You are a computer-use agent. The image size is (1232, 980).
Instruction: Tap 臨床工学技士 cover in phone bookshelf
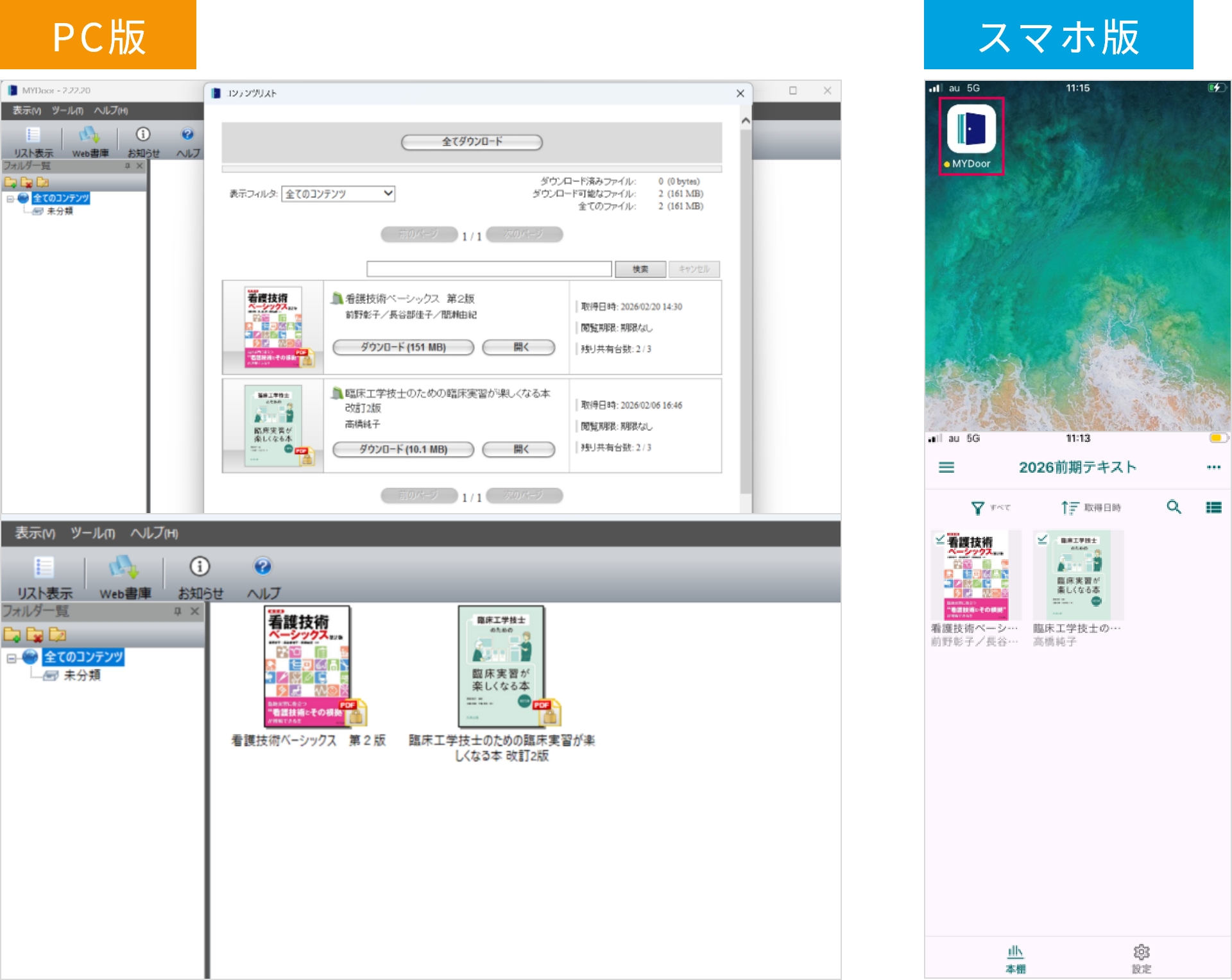point(1078,575)
